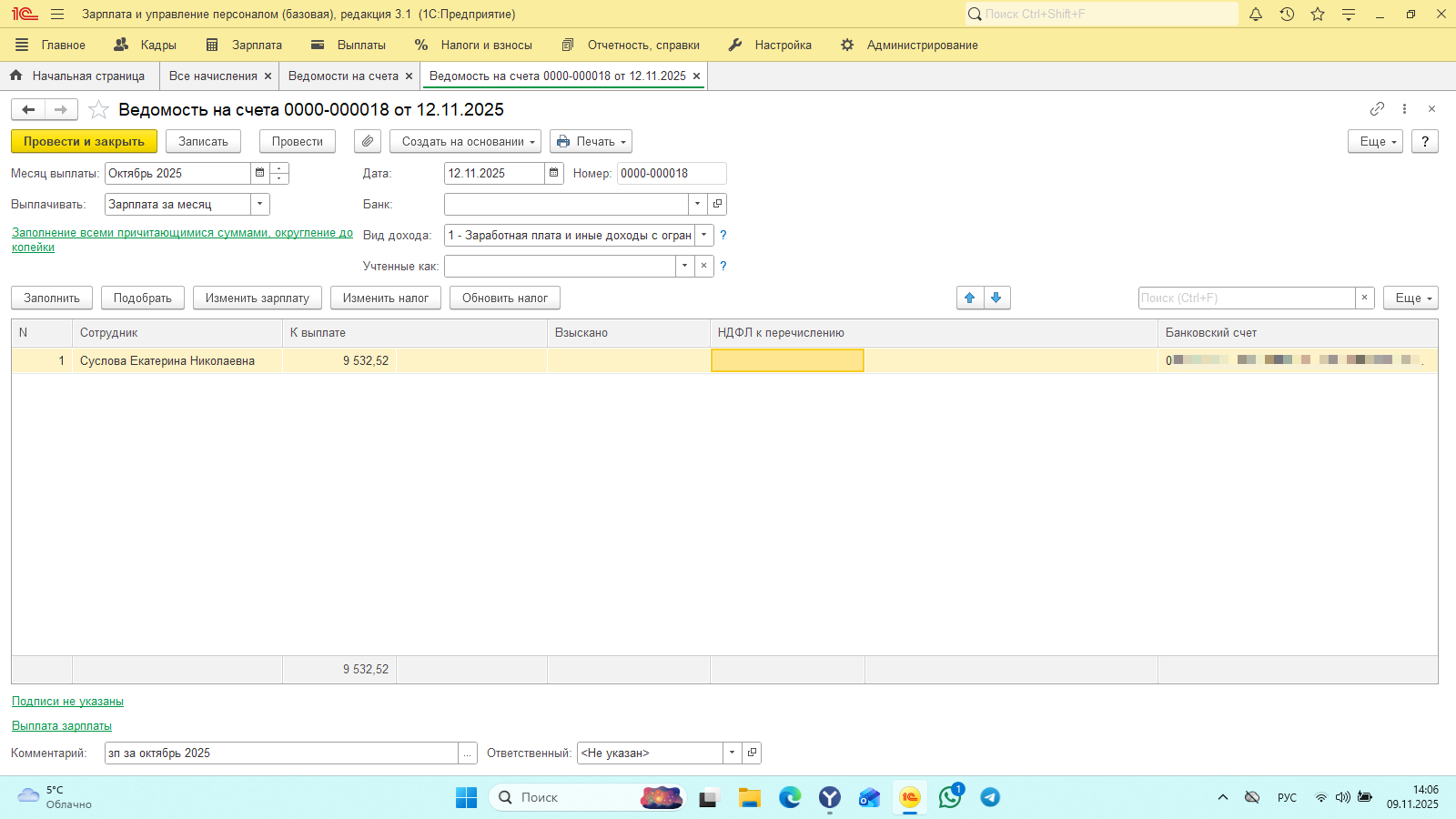Open the Зарплата menu
The width and height of the screenshot is (1456, 819).
point(245,45)
